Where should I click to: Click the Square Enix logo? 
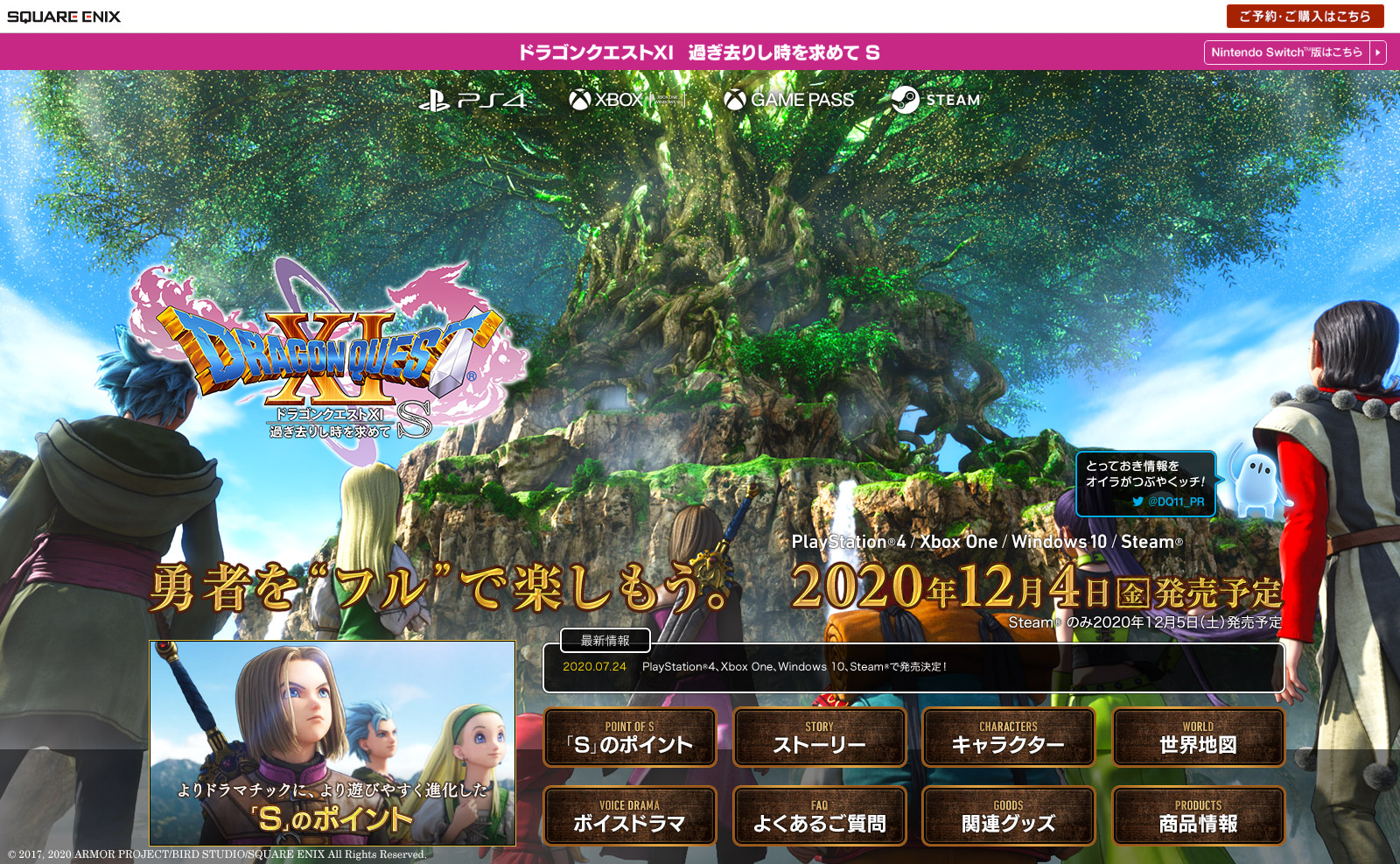point(64,17)
